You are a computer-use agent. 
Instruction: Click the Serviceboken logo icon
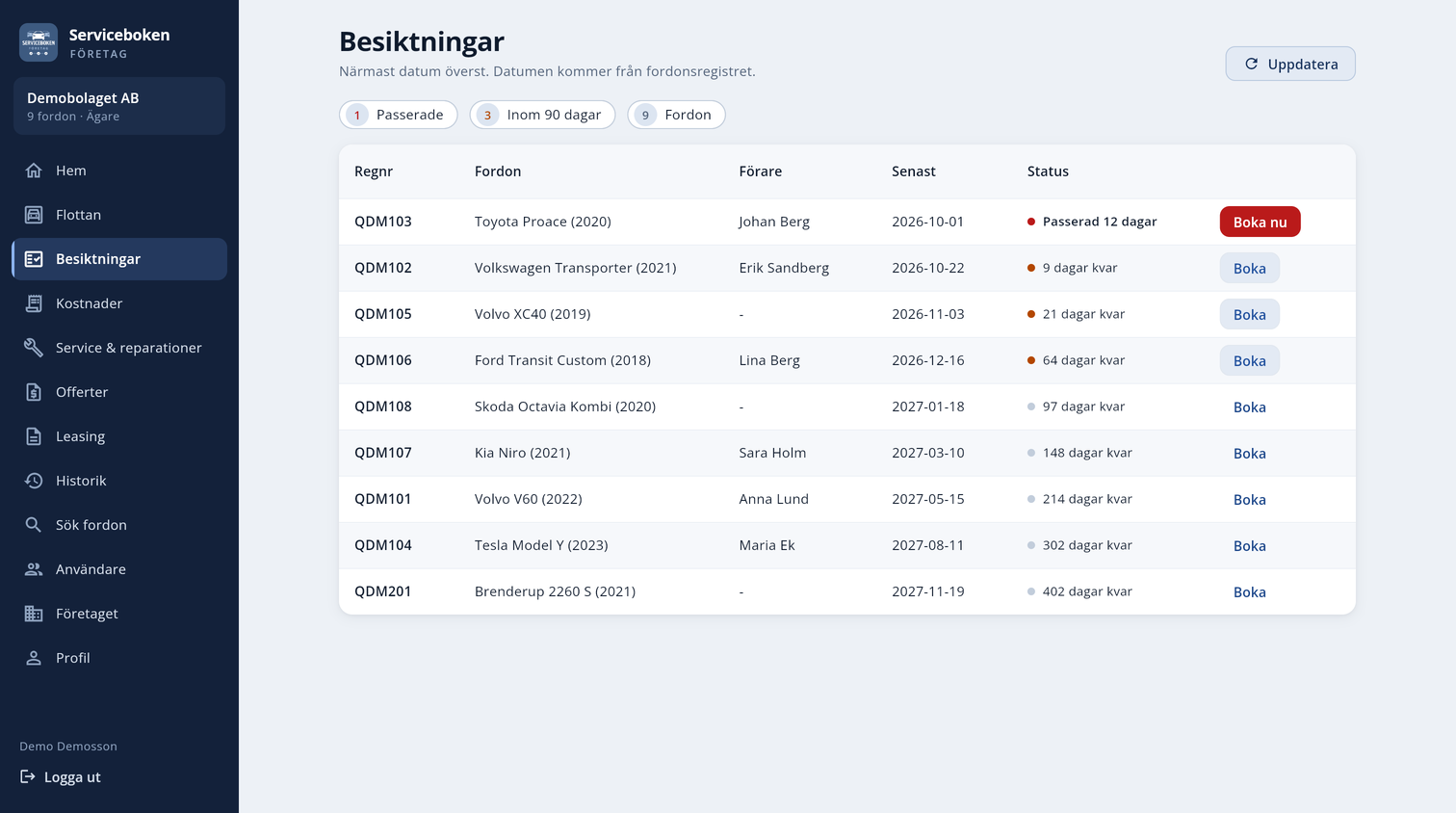click(x=39, y=42)
